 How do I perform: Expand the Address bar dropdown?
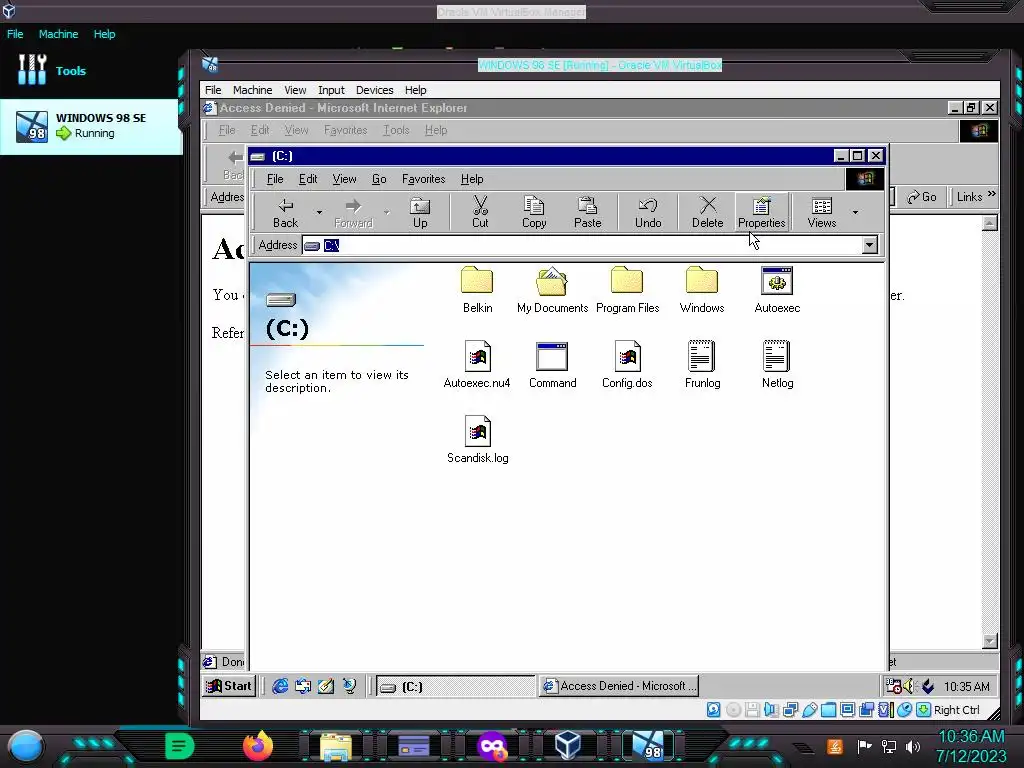tap(869, 246)
